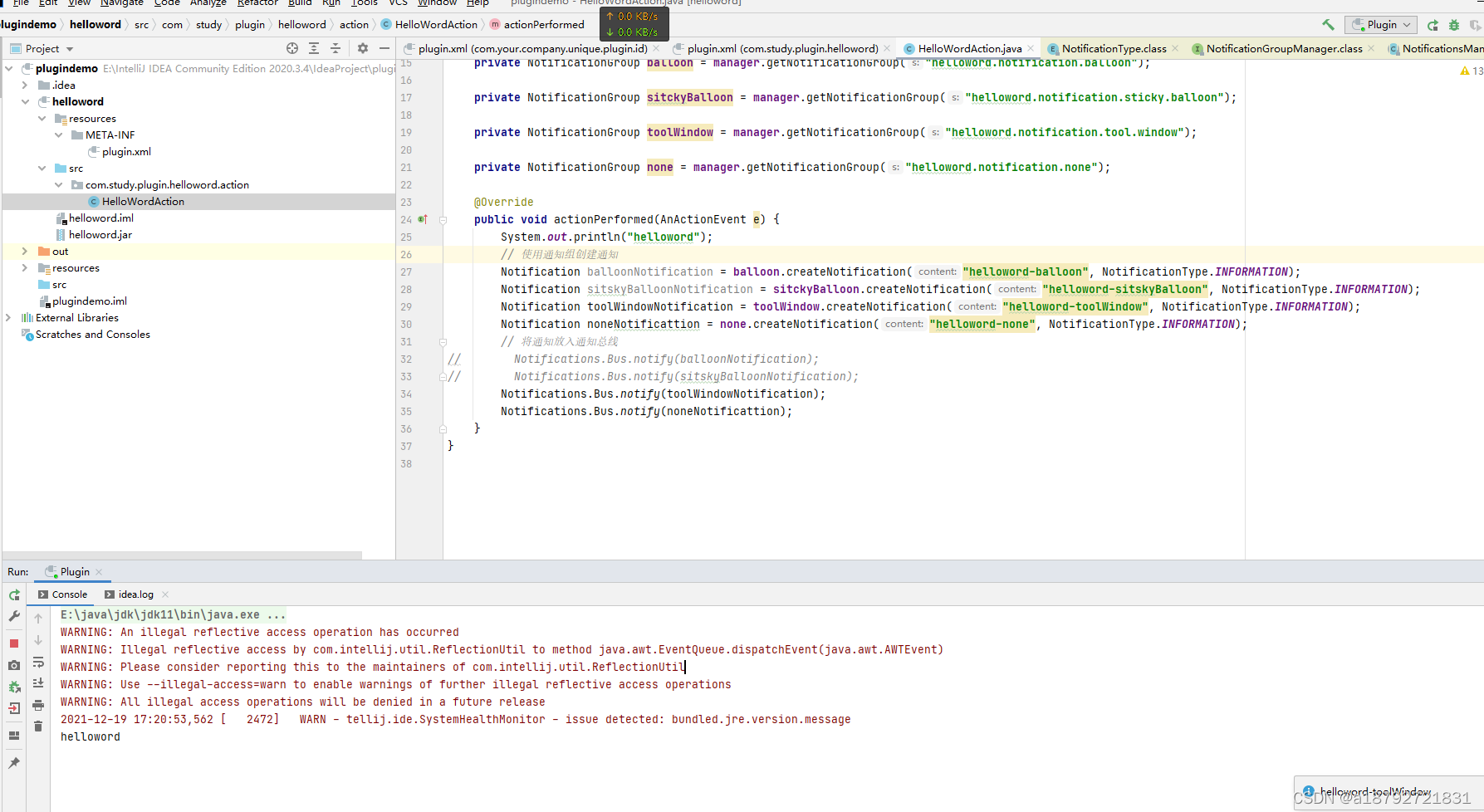Pin the Run tab with pin icon
1484x812 pixels.
pyautogui.click(x=14, y=762)
